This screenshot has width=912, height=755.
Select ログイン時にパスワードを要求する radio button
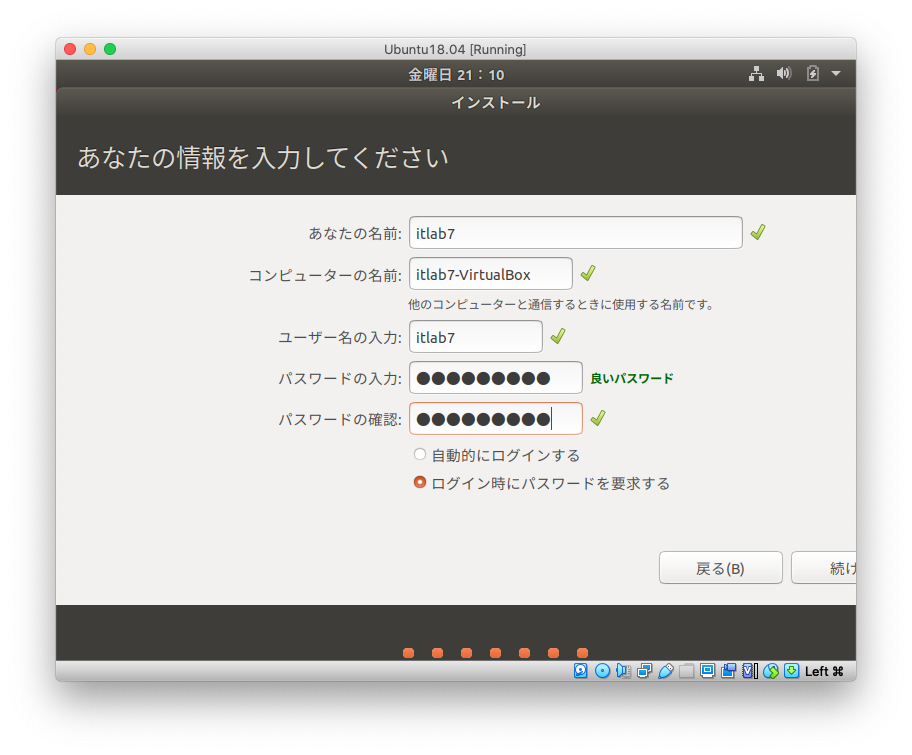pos(419,482)
